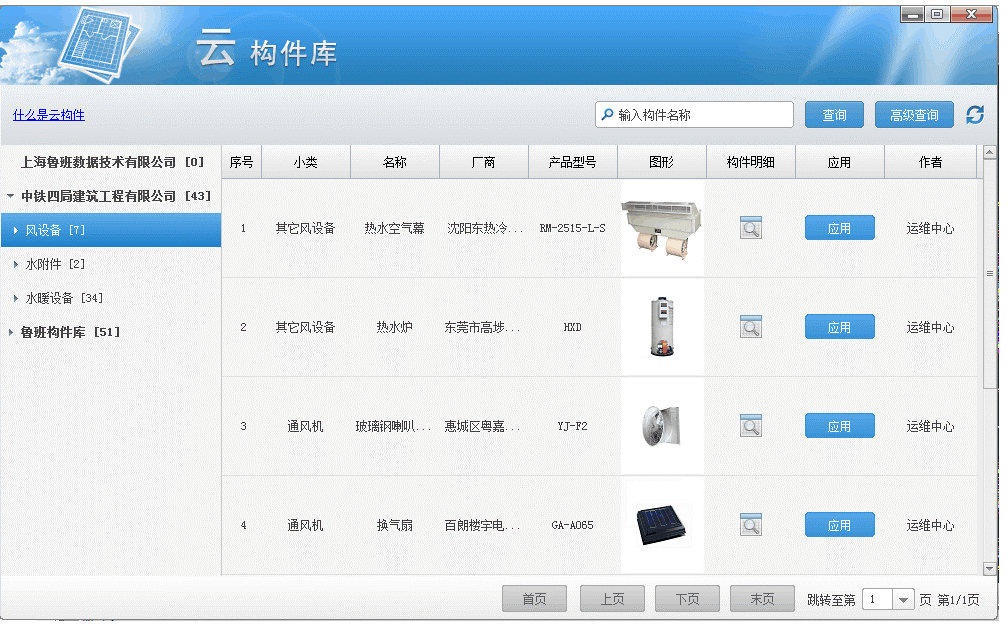Open 高级查询 advanced search

click(914, 115)
